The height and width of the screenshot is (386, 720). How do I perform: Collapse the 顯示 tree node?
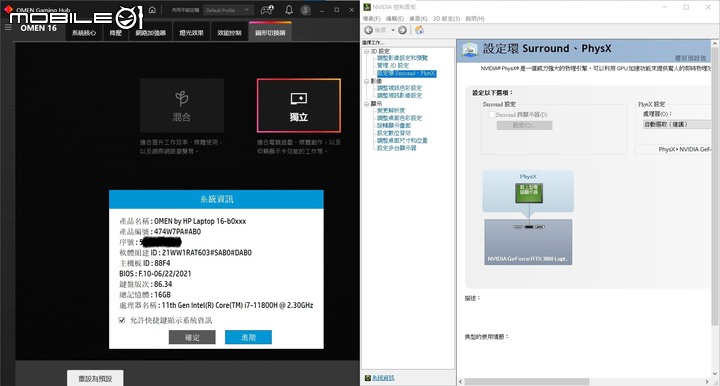click(x=366, y=104)
